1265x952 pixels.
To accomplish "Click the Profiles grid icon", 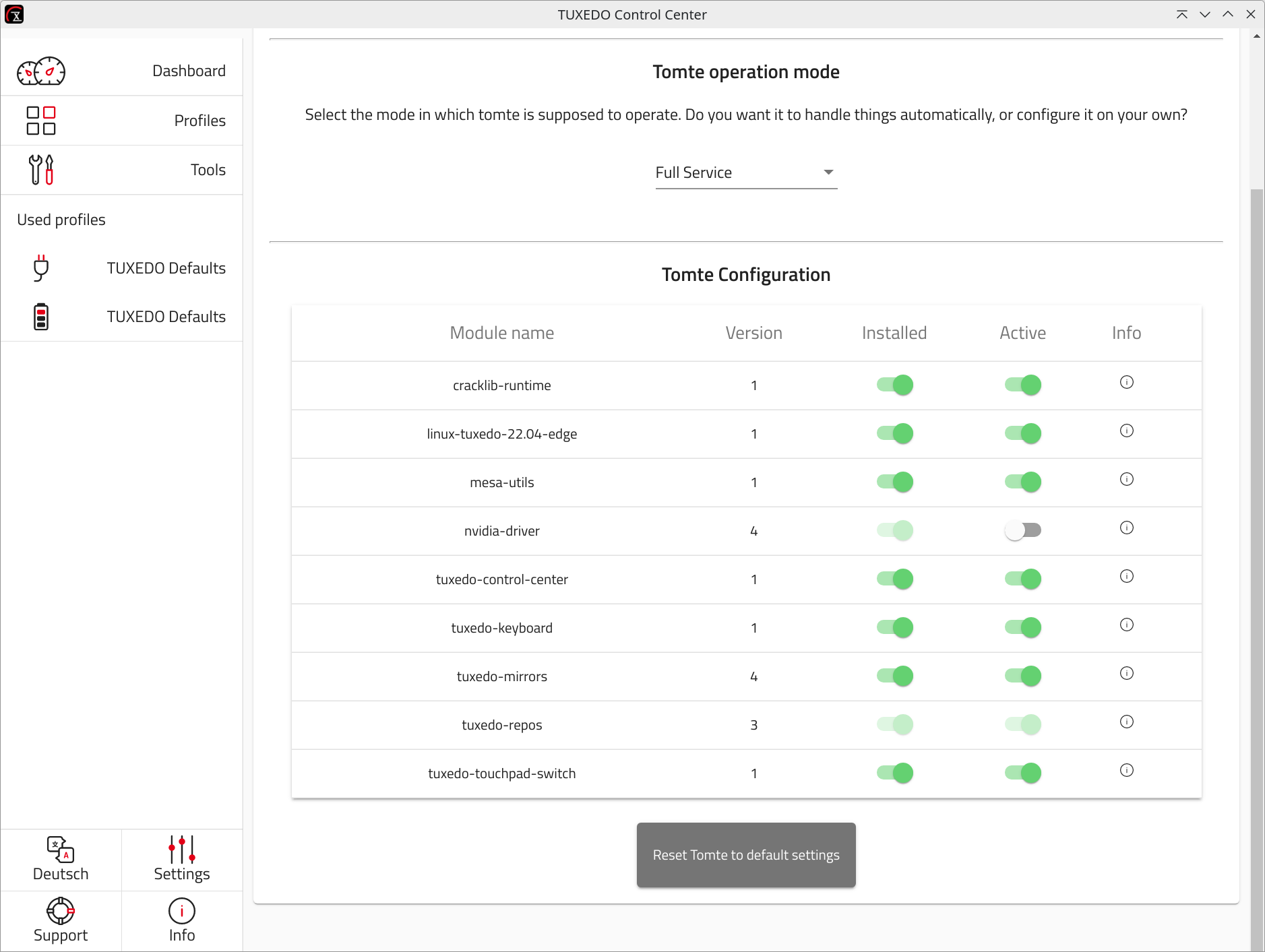I will 41,121.
